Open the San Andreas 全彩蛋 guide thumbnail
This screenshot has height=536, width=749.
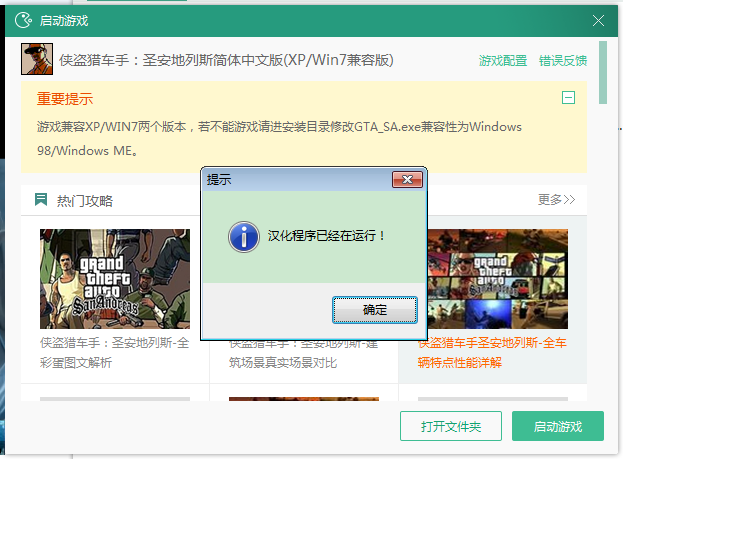(115, 279)
